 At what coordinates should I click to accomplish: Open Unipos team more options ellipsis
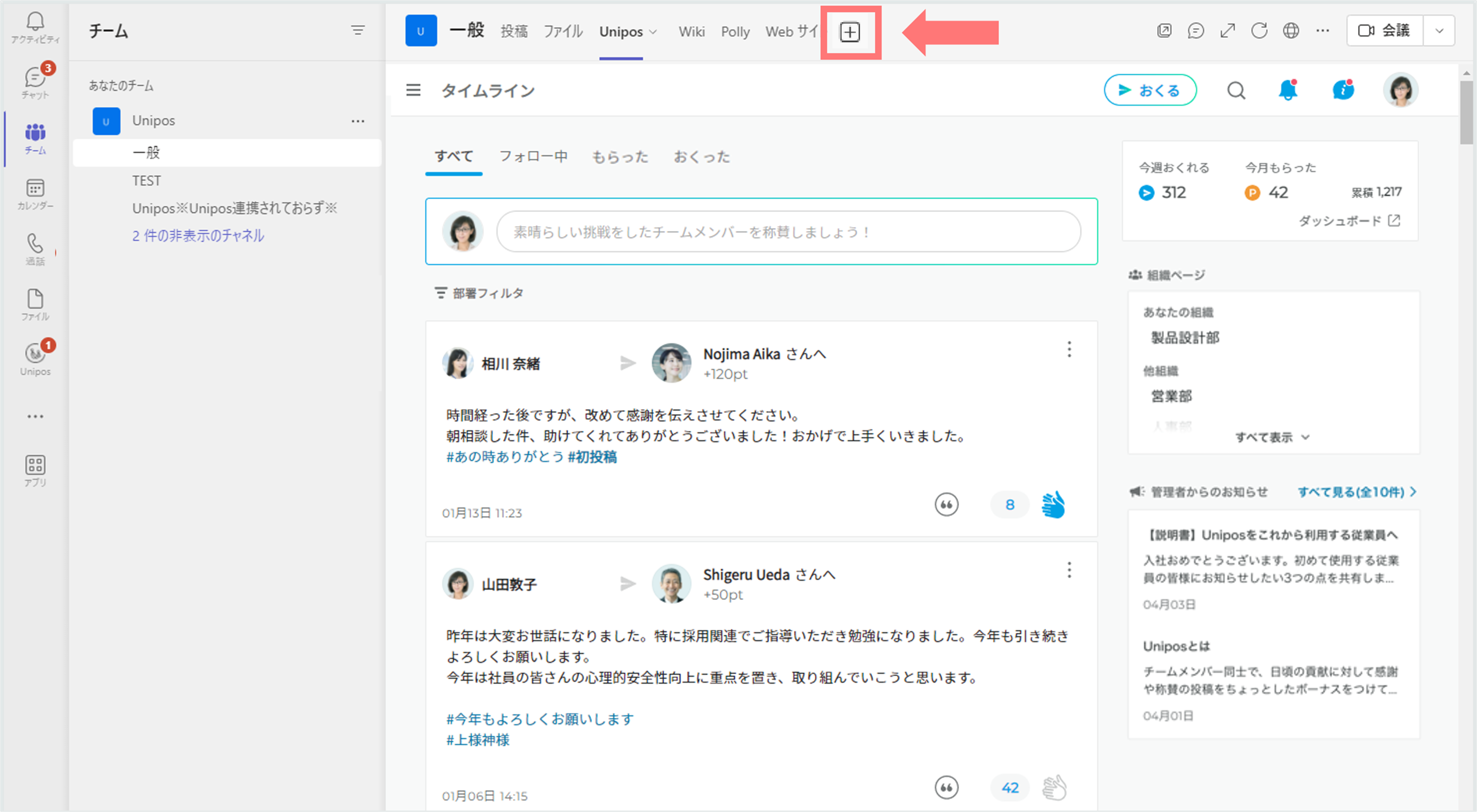click(x=358, y=121)
